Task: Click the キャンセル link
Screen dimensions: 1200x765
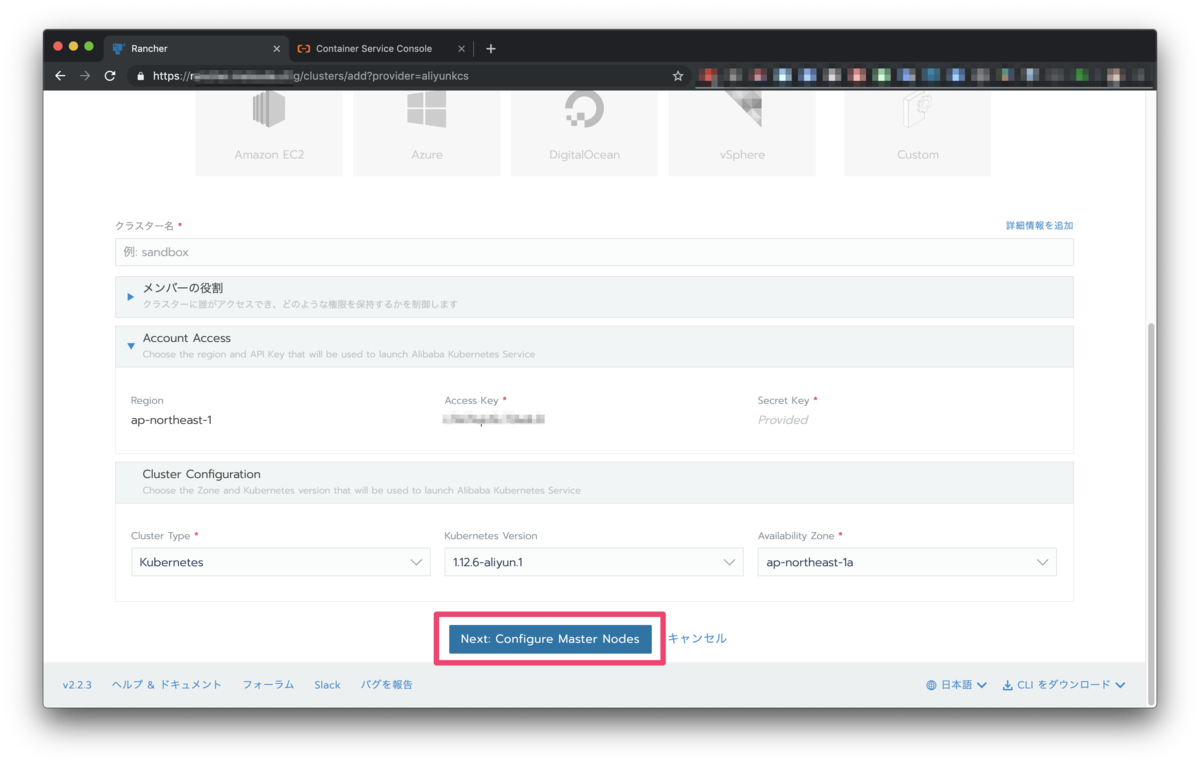Action: click(697, 638)
